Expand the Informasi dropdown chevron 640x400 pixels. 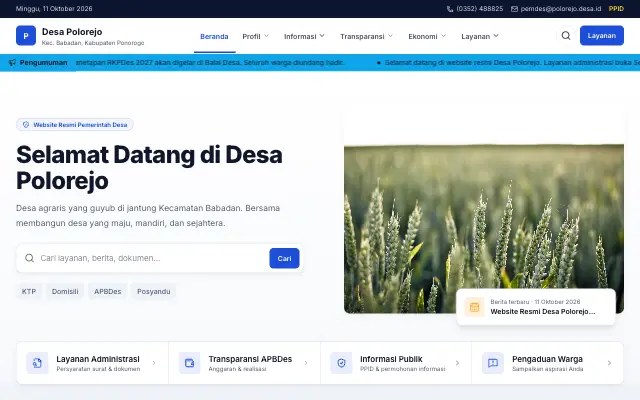pyautogui.click(x=322, y=36)
